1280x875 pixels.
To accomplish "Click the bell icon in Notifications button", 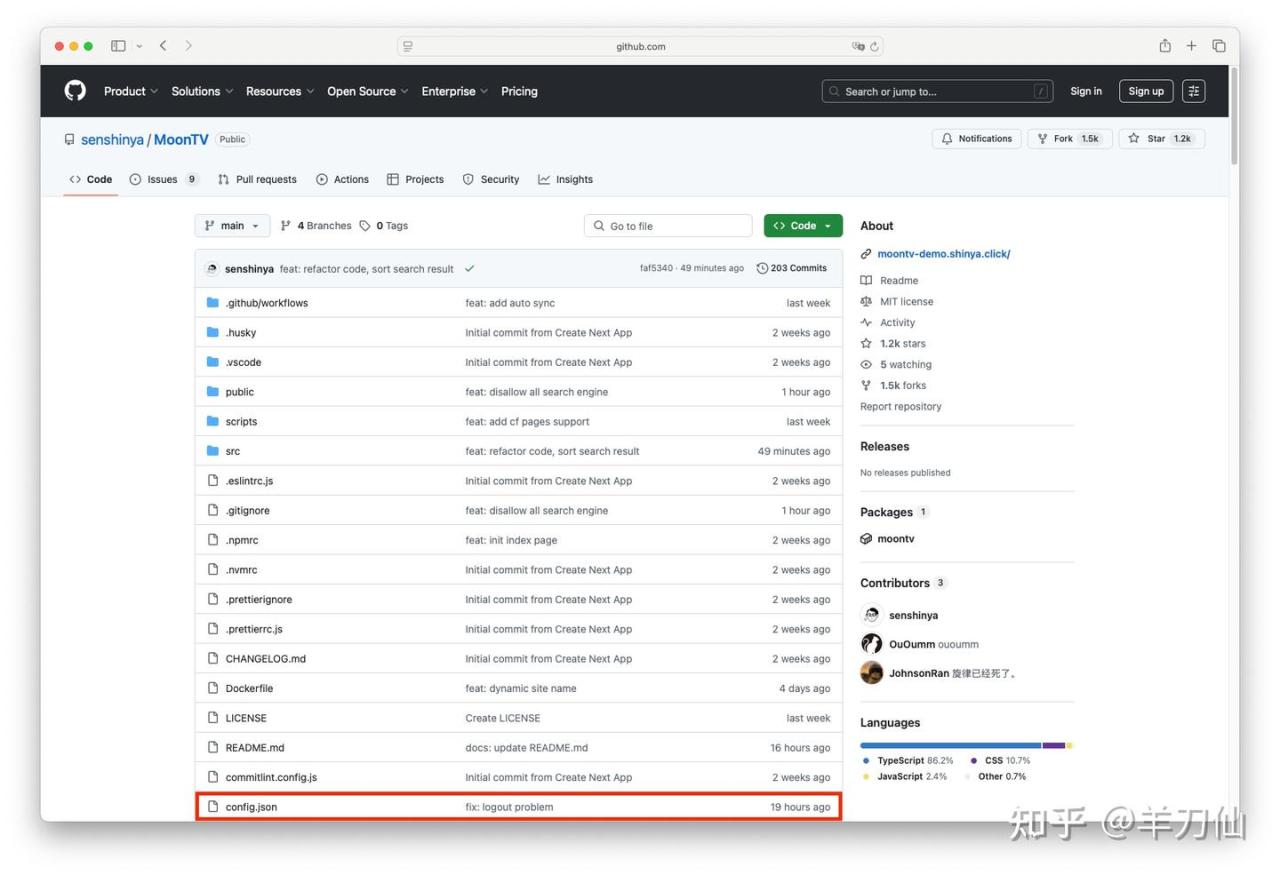I will tap(947, 139).
